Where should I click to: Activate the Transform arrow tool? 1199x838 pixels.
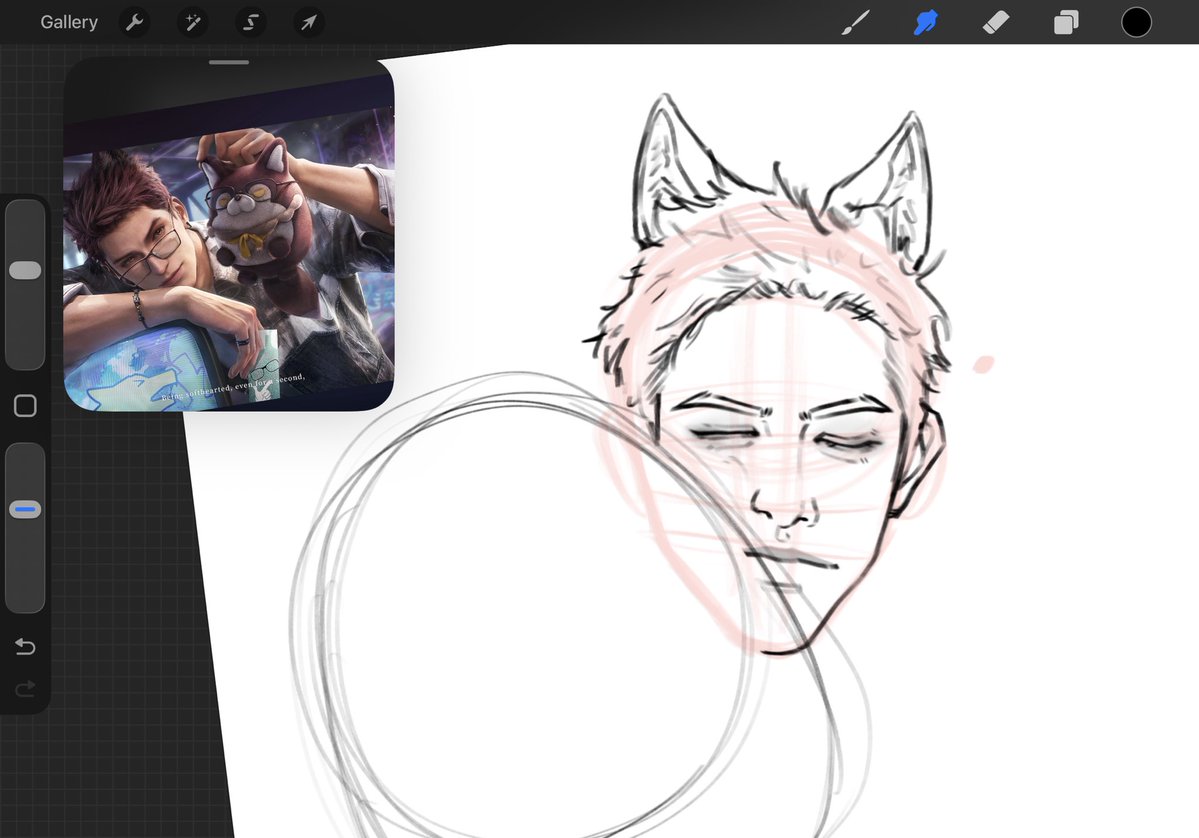[309, 22]
